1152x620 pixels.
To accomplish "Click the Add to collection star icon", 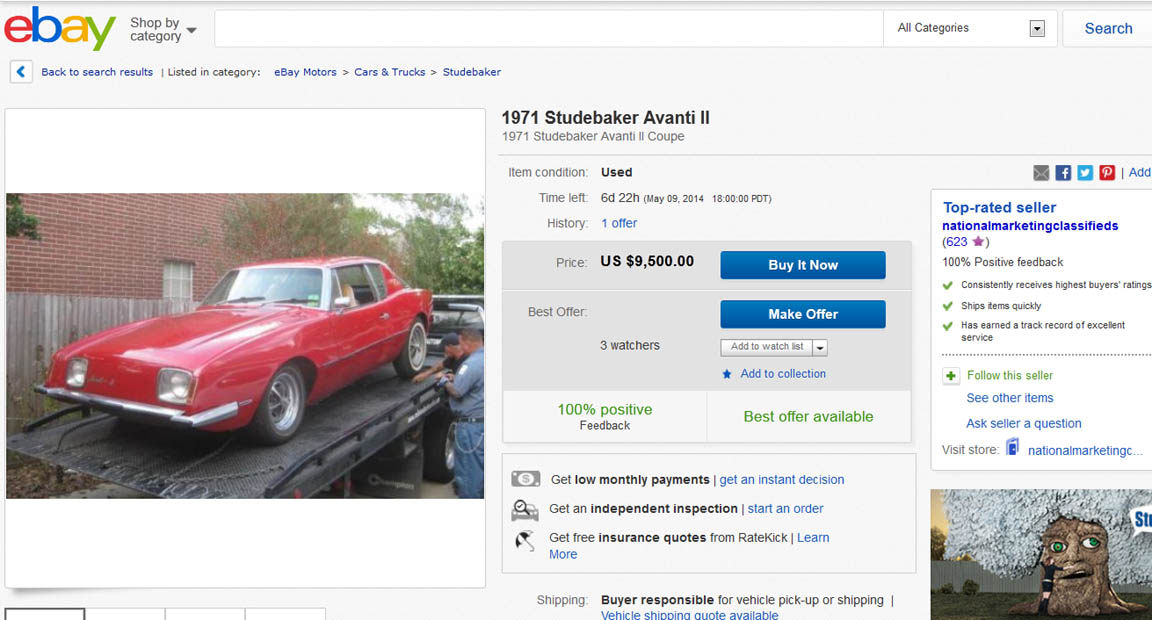I will pyautogui.click(x=727, y=374).
